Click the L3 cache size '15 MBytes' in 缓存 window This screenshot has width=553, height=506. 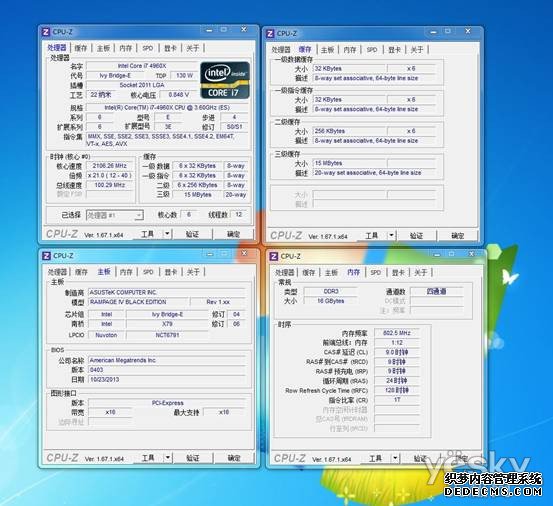pos(349,163)
